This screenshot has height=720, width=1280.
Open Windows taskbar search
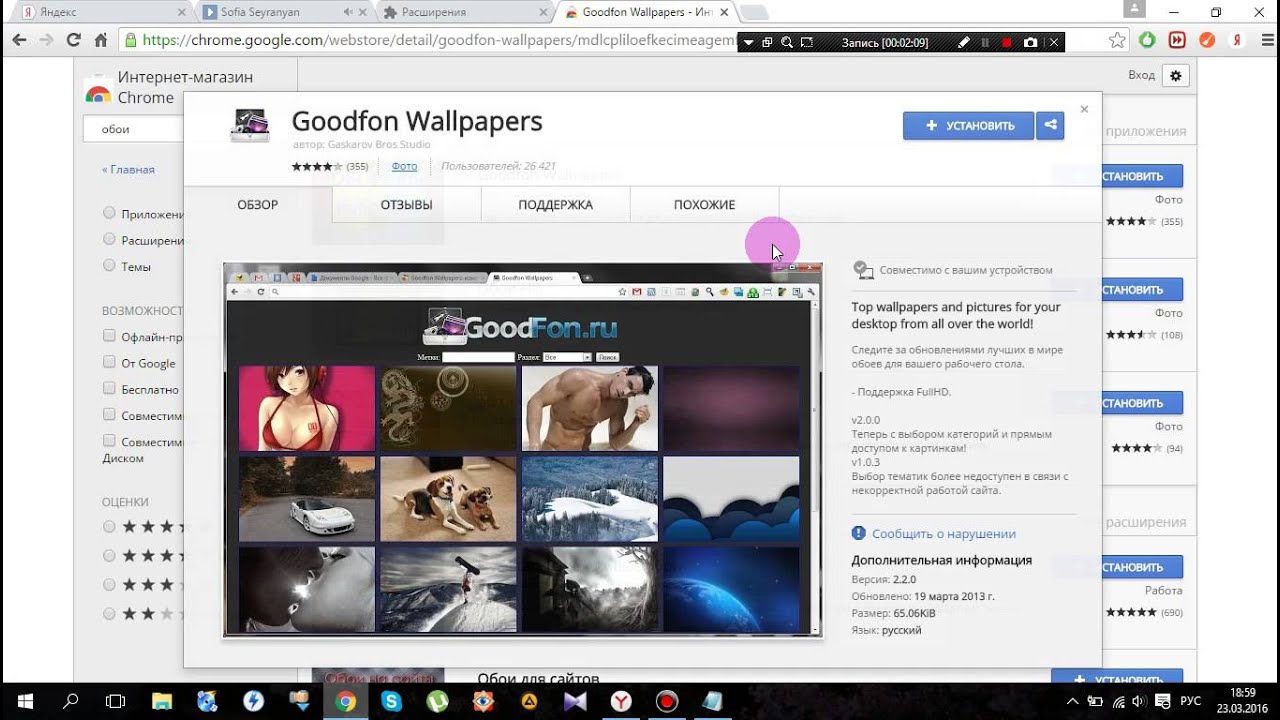(70, 701)
